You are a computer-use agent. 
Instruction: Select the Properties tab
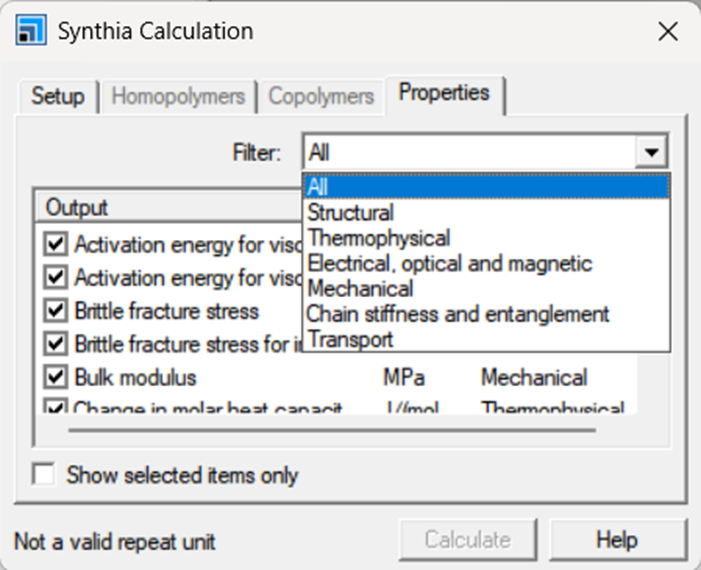[444, 94]
